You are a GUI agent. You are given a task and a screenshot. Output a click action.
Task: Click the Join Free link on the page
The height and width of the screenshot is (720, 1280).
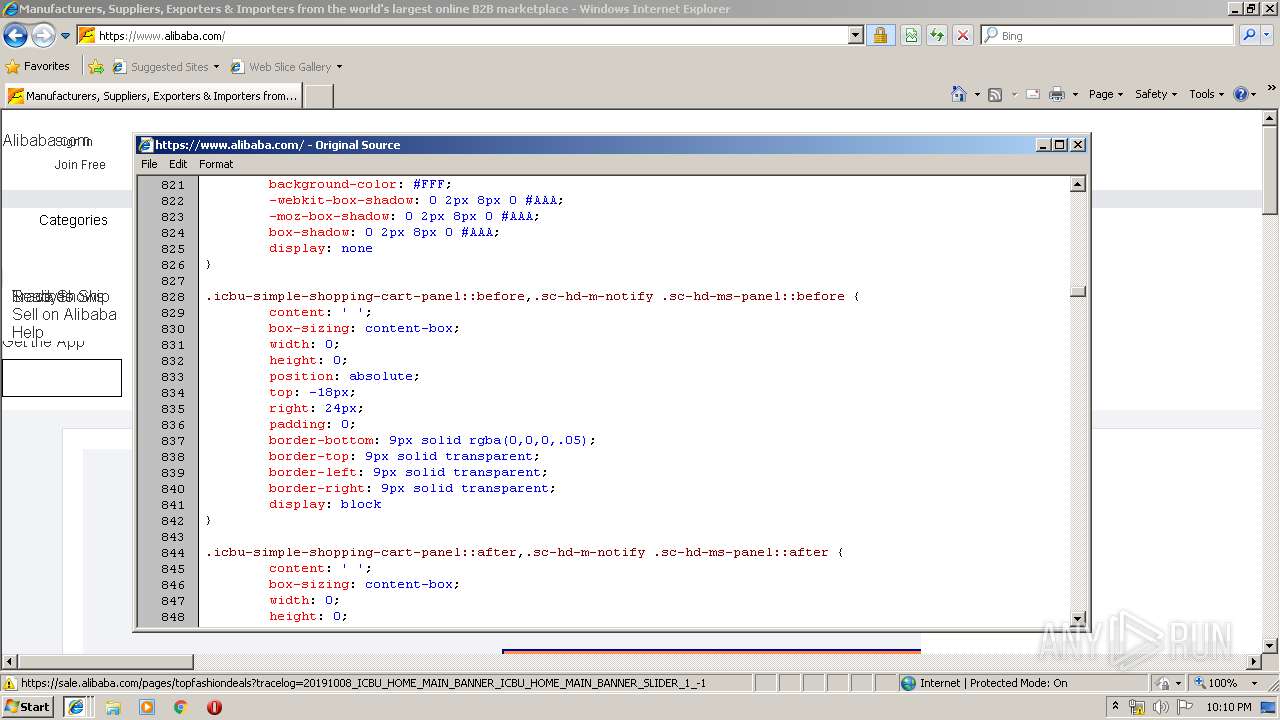point(80,165)
